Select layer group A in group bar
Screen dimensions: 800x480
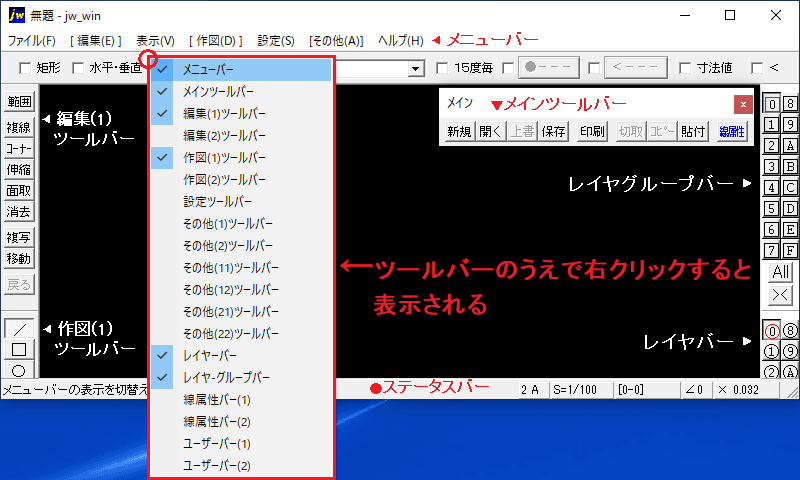click(790, 145)
